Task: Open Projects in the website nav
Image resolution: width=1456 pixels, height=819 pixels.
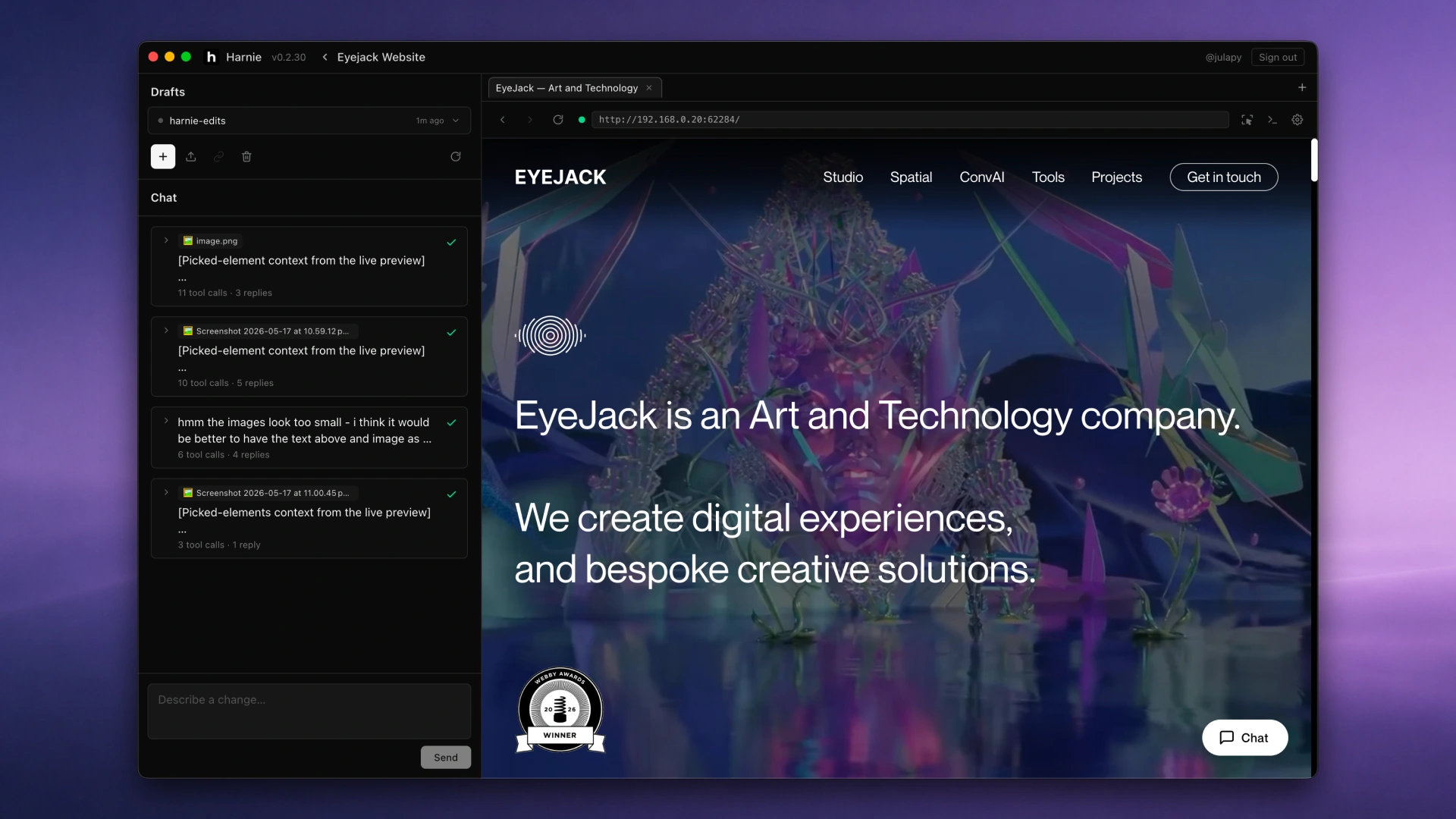Action: coord(1116,177)
